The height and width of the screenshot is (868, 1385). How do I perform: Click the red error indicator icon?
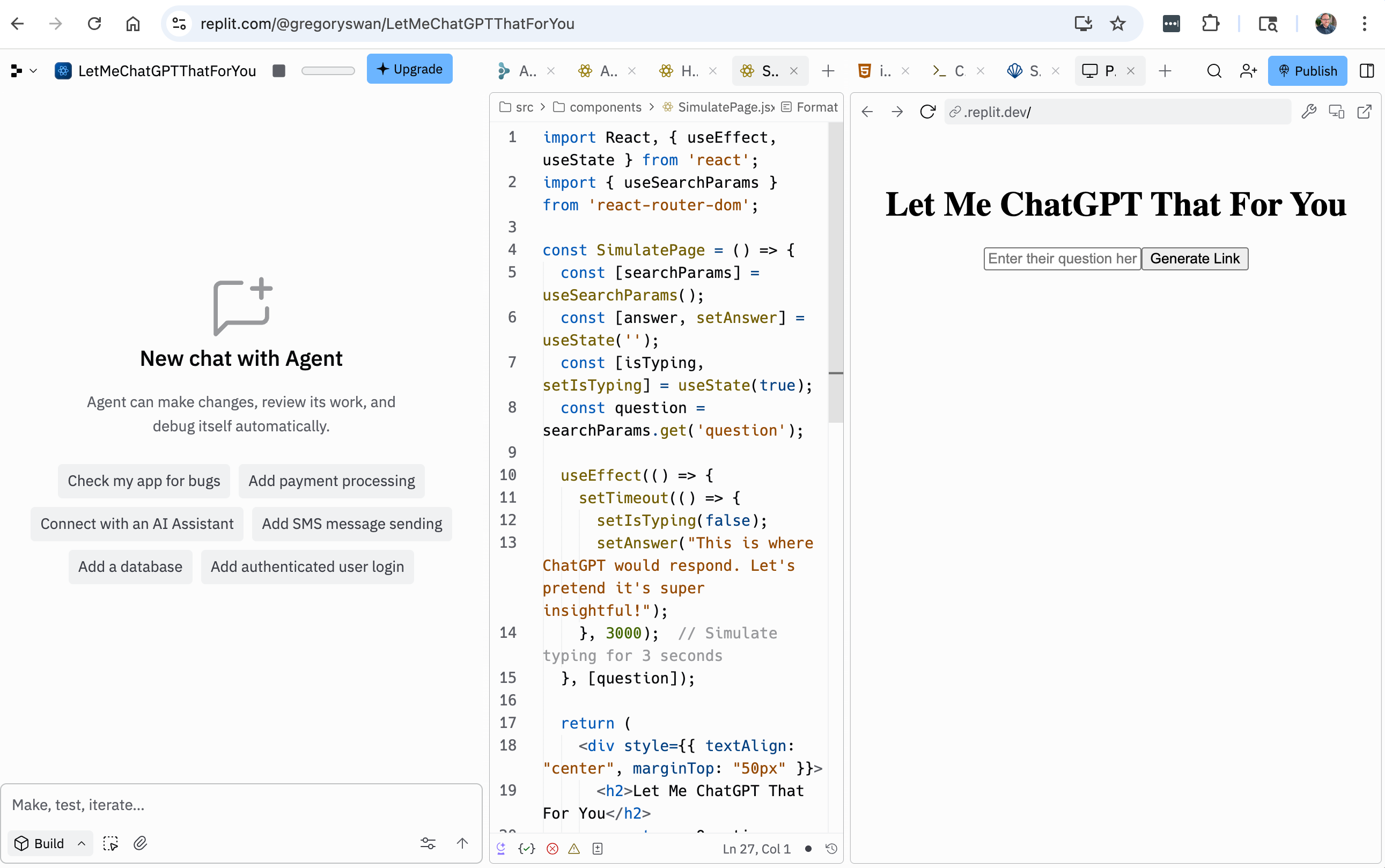tap(552, 849)
